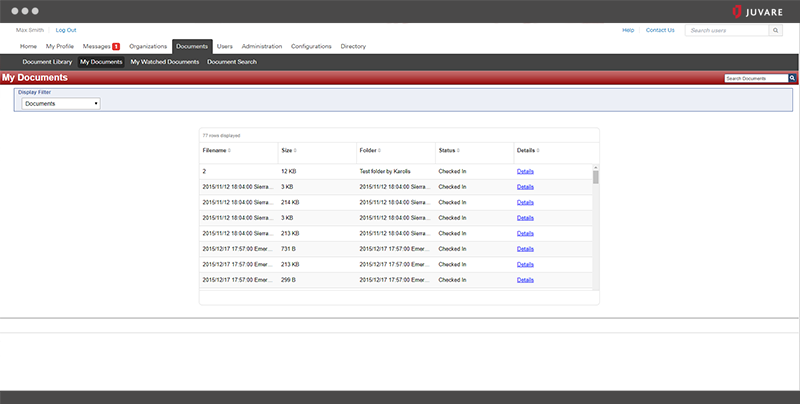Open the Messages tab
The height and width of the screenshot is (404, 800).
[x=96, y=46]
